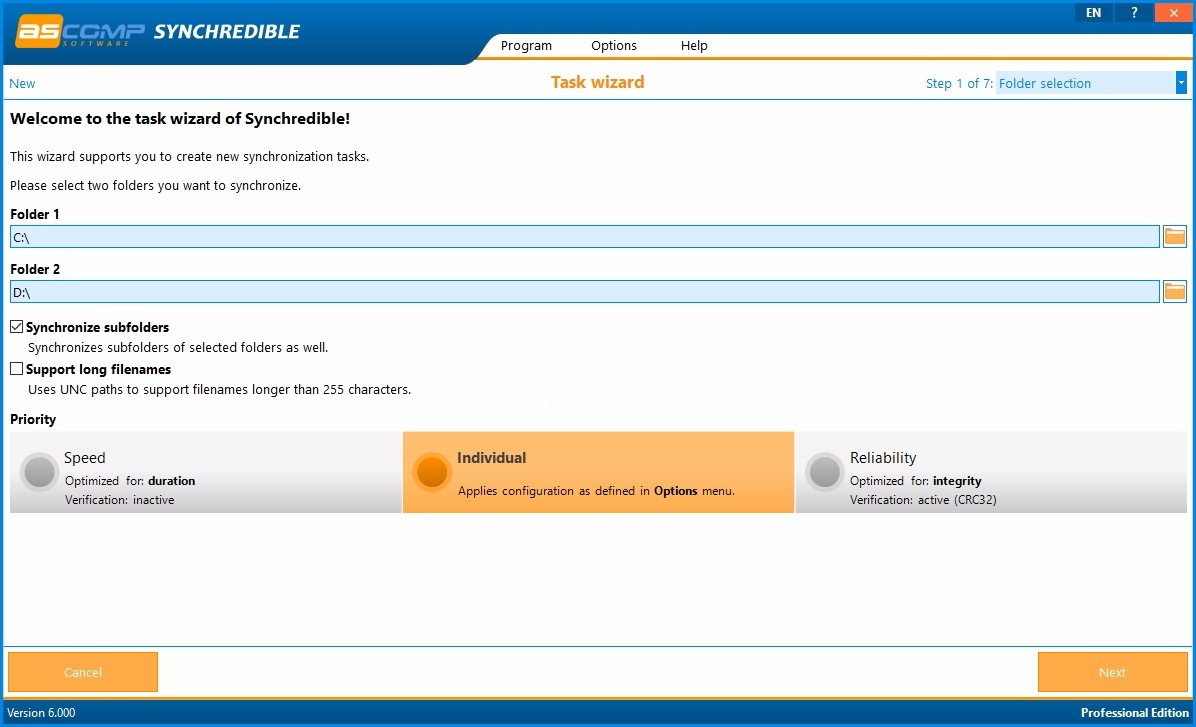Click the Professional Edition status text
Image resolution: width=1196 pixels, height=727 pixels.
(1134, 713)
